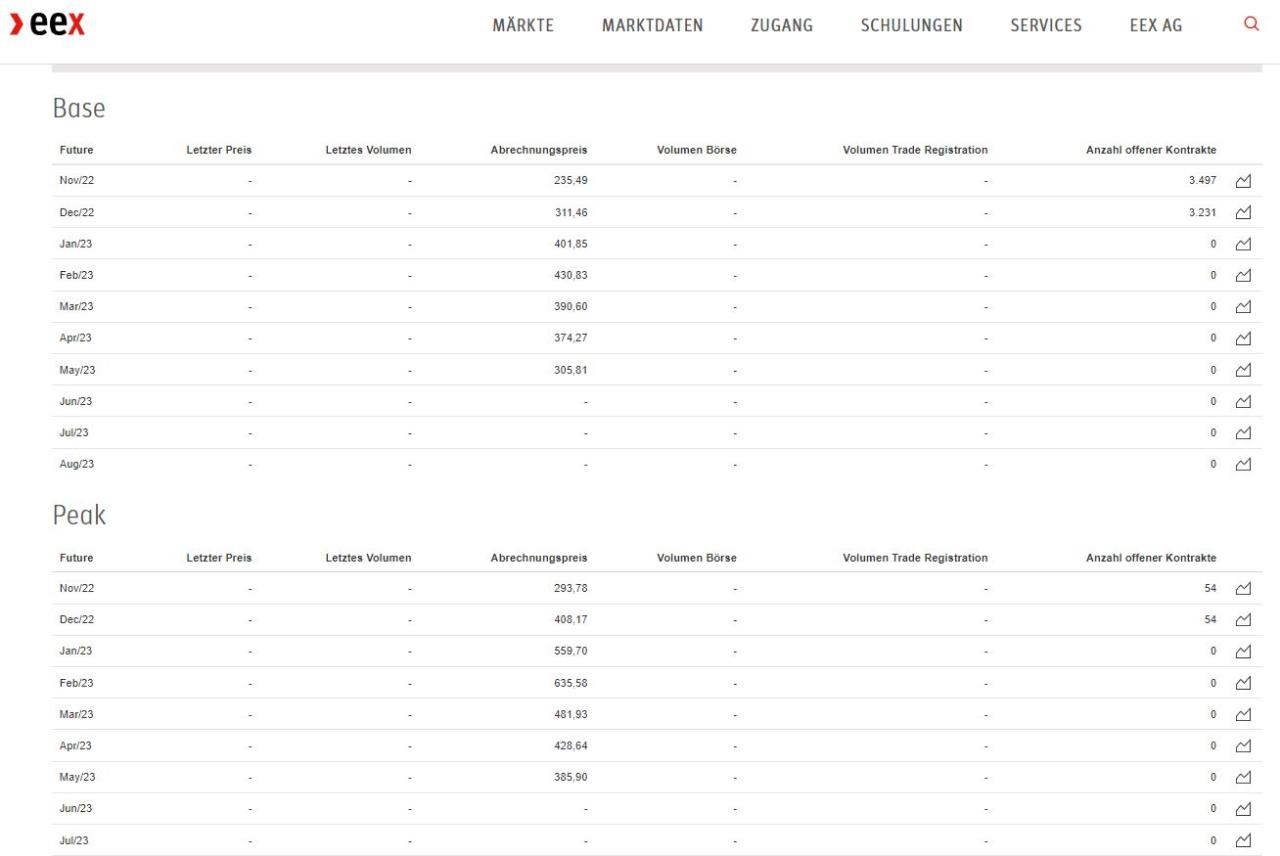Open chart icon for Base Jun/23

pyautogui.click(x=1243, y=401)
